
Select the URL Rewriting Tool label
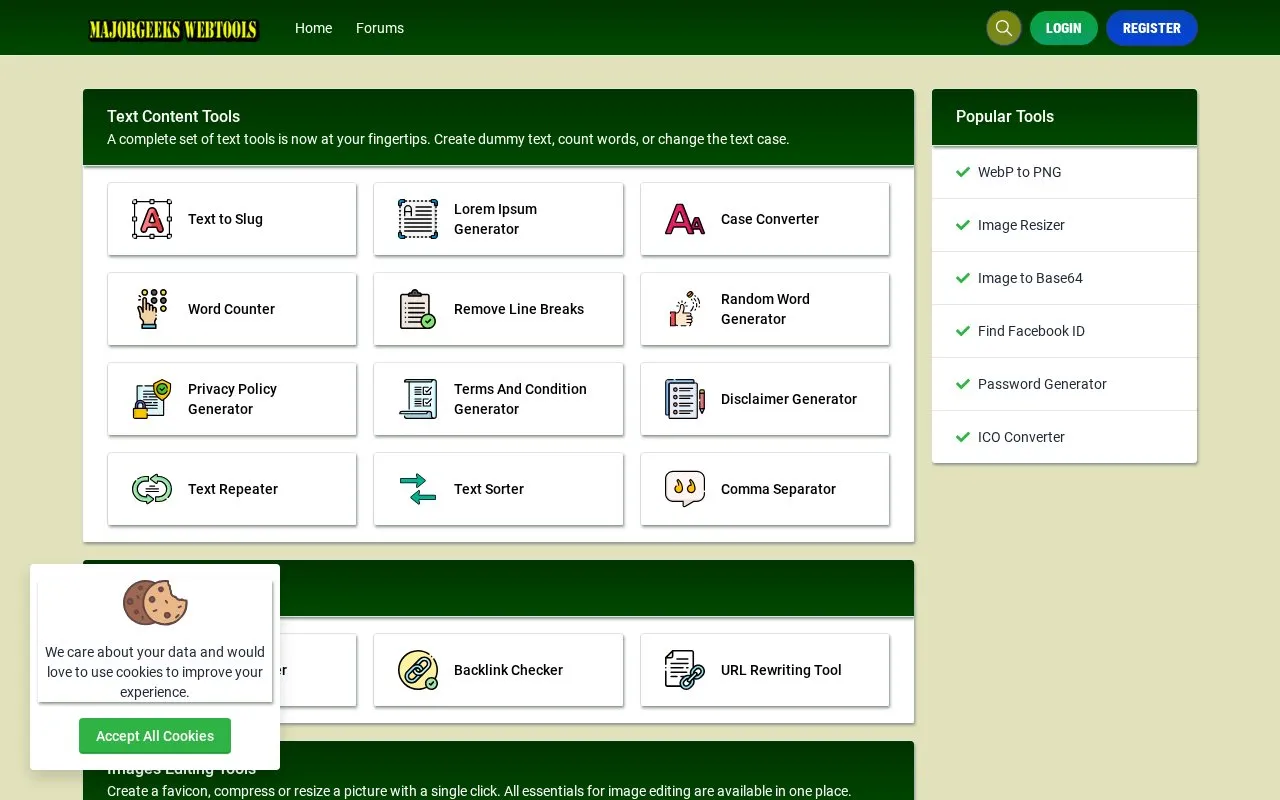coord(781,670)
